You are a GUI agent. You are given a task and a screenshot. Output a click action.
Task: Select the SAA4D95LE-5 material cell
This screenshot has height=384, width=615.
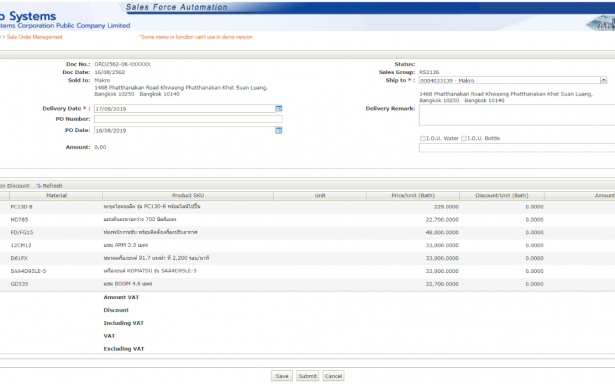click(28, 271)
